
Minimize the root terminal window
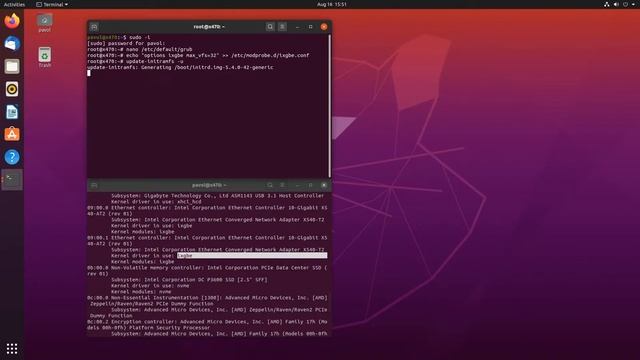tap(298, 27)
